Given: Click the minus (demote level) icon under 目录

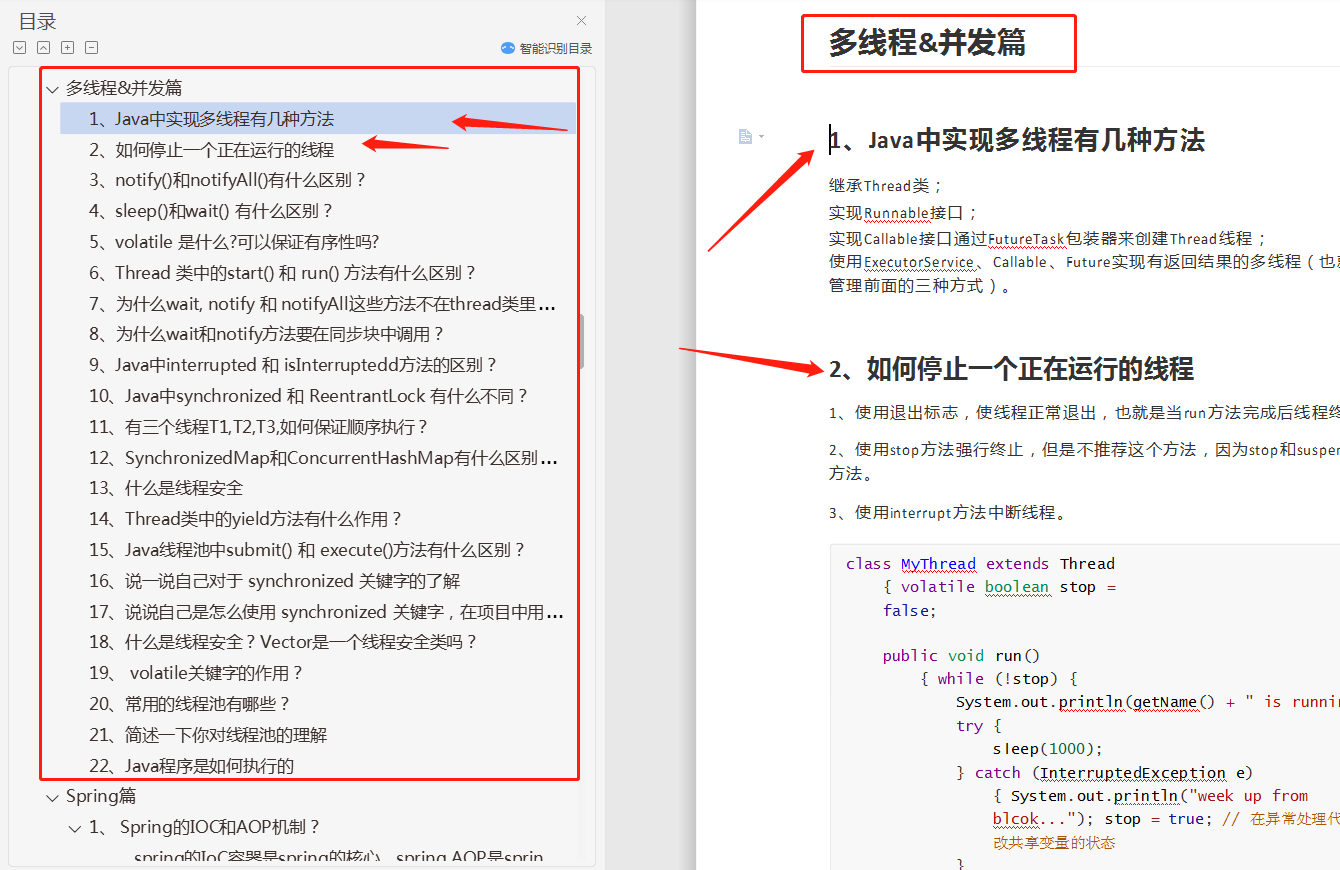Looking at the screenshot, I should coord(91,47).
